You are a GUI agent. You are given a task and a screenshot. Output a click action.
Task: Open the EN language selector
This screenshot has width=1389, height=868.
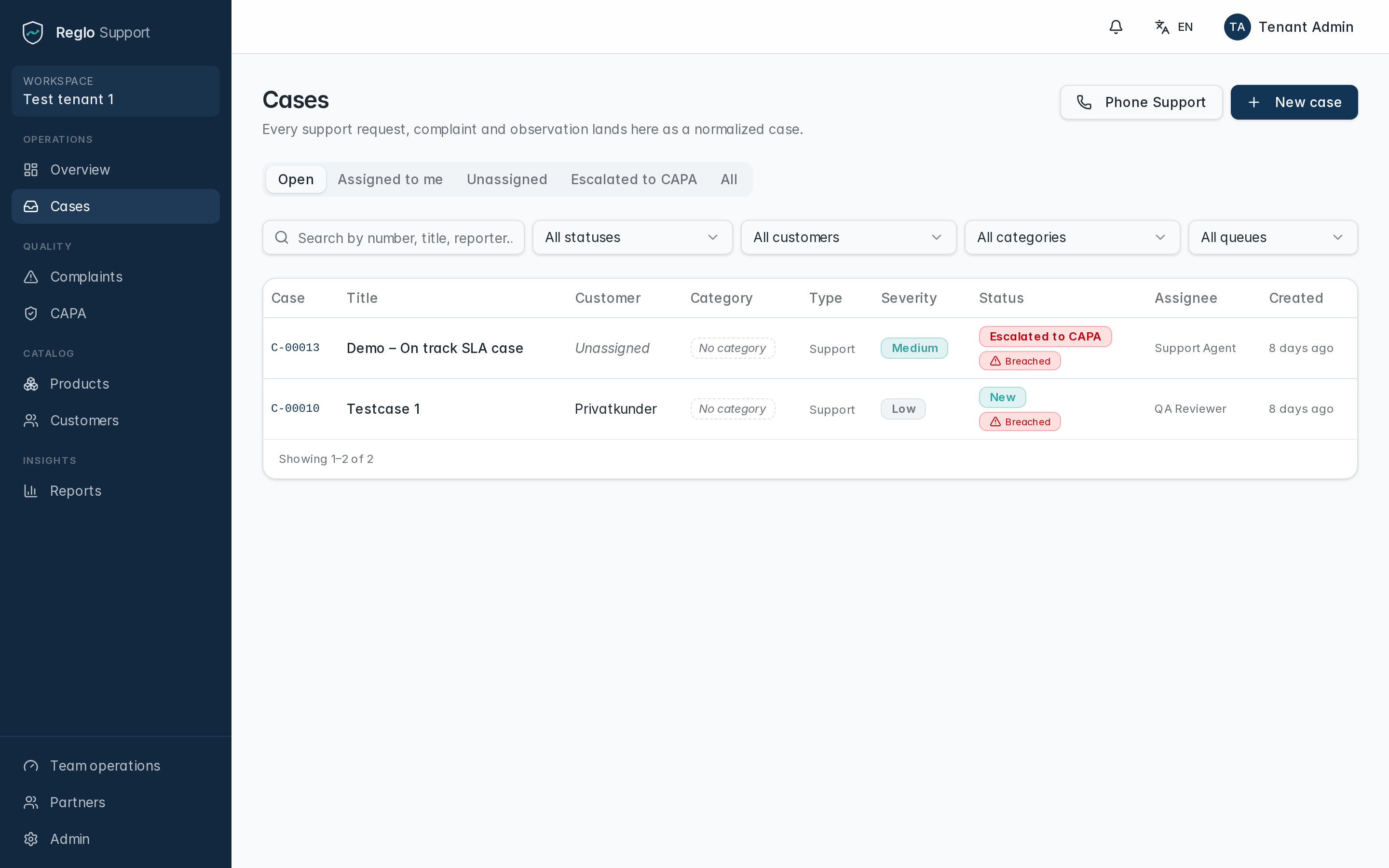pos(1174,27)
